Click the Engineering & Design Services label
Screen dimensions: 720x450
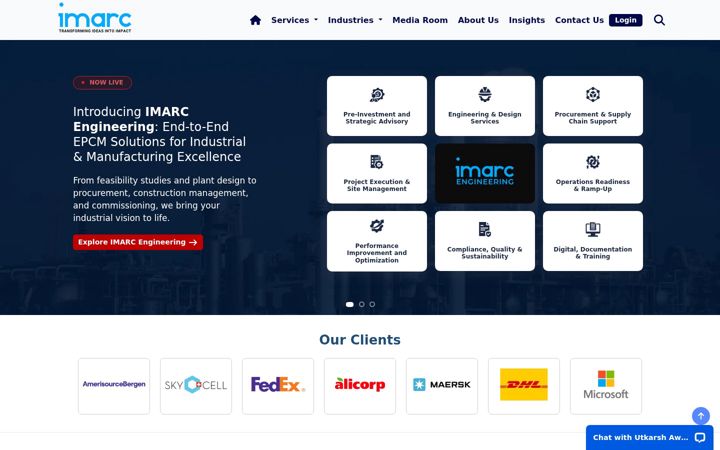click(484, 118)
